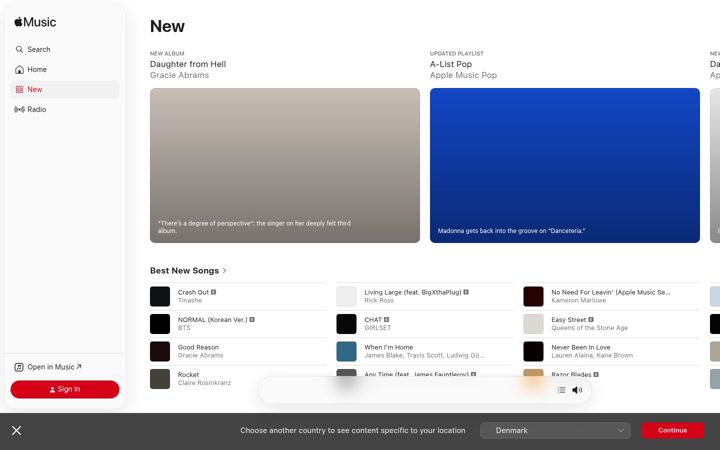Viewport: 720px width, 450px height.
Task: Select New in the sidebar
Action: coord(65,90)
